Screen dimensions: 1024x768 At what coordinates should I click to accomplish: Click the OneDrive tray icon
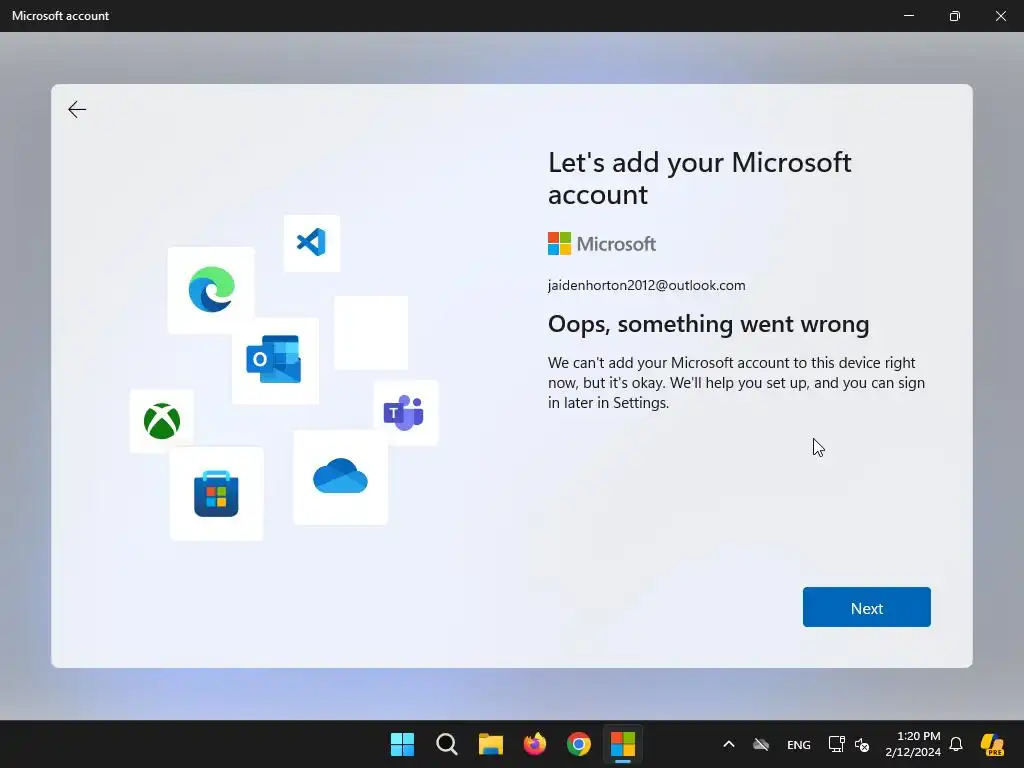click(x=761, y=744)
